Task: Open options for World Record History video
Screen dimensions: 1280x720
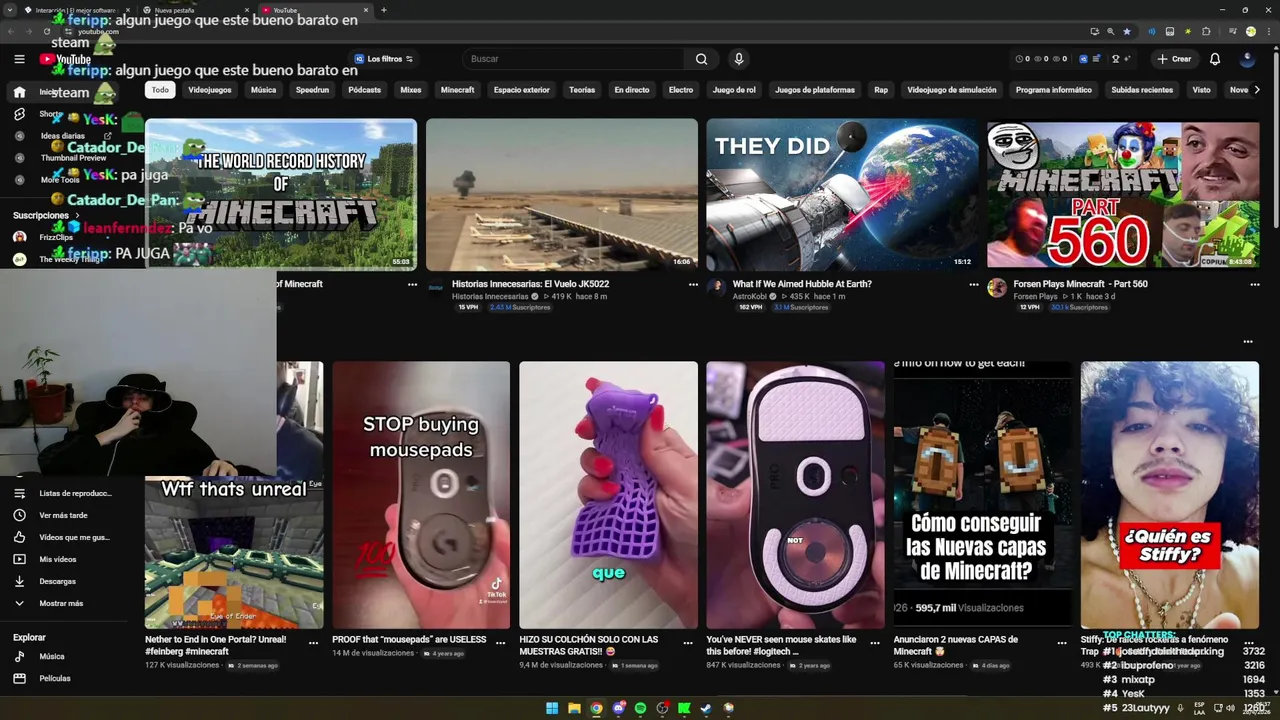Action: tap(412, 285)
